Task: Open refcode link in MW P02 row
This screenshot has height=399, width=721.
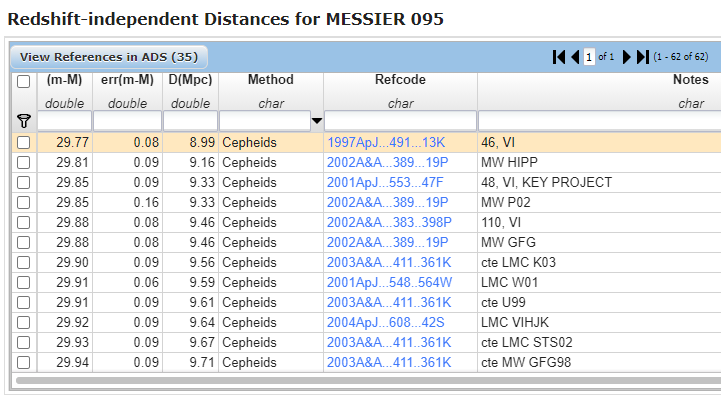Action: tap(387, 203)
